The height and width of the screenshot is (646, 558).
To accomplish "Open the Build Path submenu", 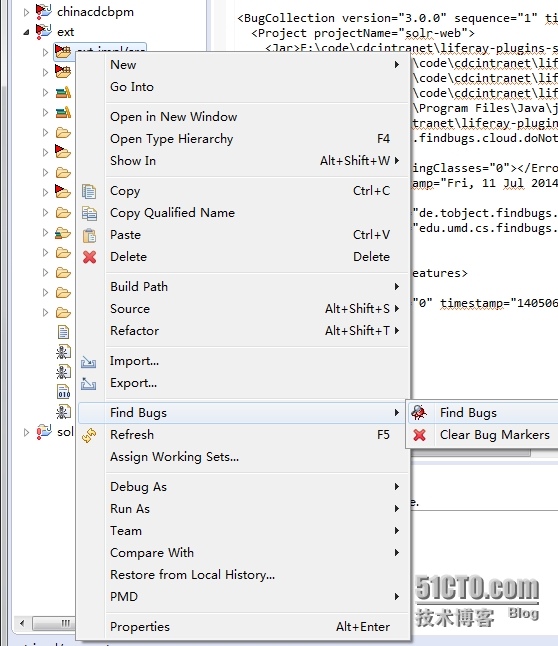I will pyautogui.click(x=258, y=287).
